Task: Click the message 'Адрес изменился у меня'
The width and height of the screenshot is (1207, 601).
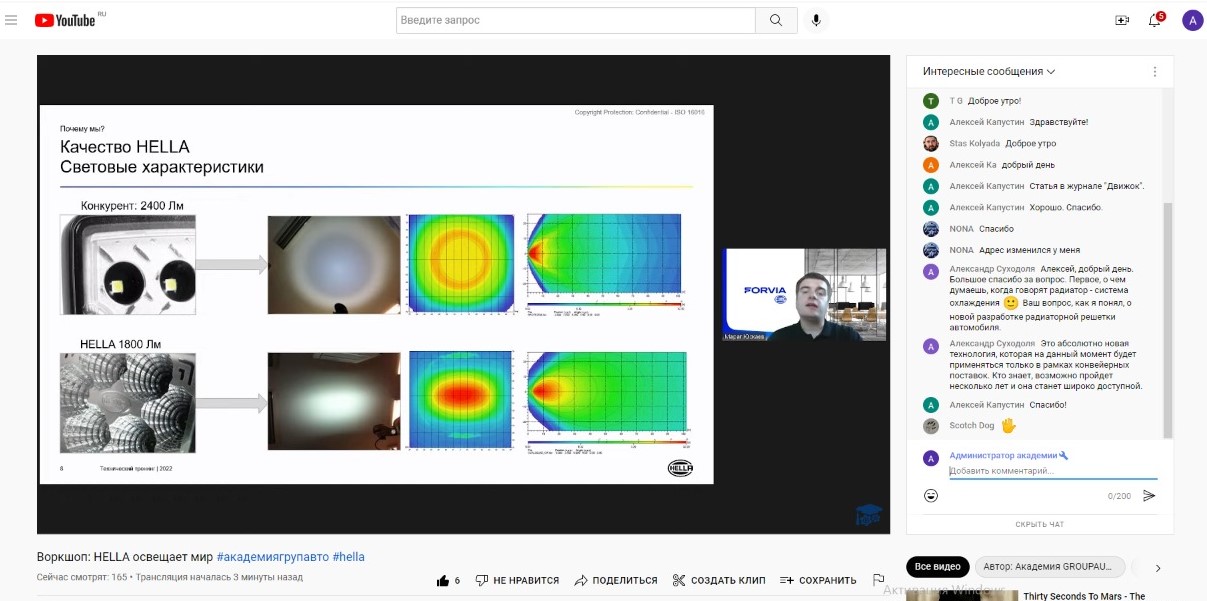Action: click(1029, 250)
